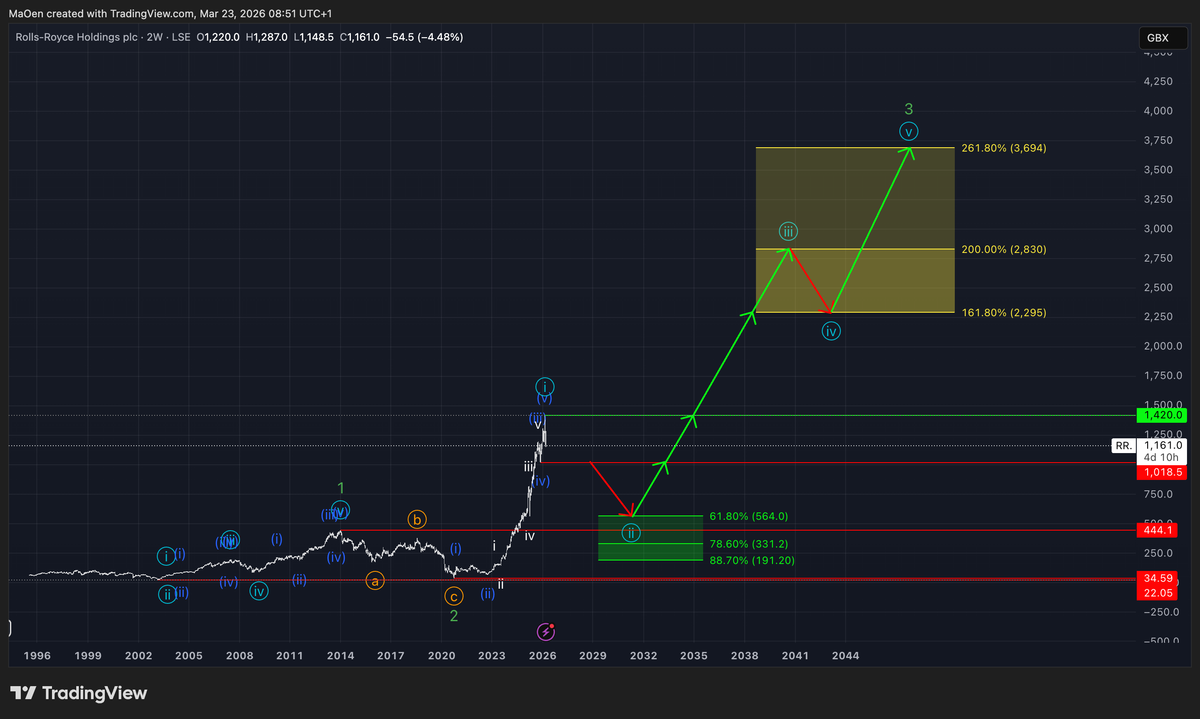Click the red 444.1 price axis label
Image resolution: width=1200 pixels, height=719 pixels.
pos(1158,530)
